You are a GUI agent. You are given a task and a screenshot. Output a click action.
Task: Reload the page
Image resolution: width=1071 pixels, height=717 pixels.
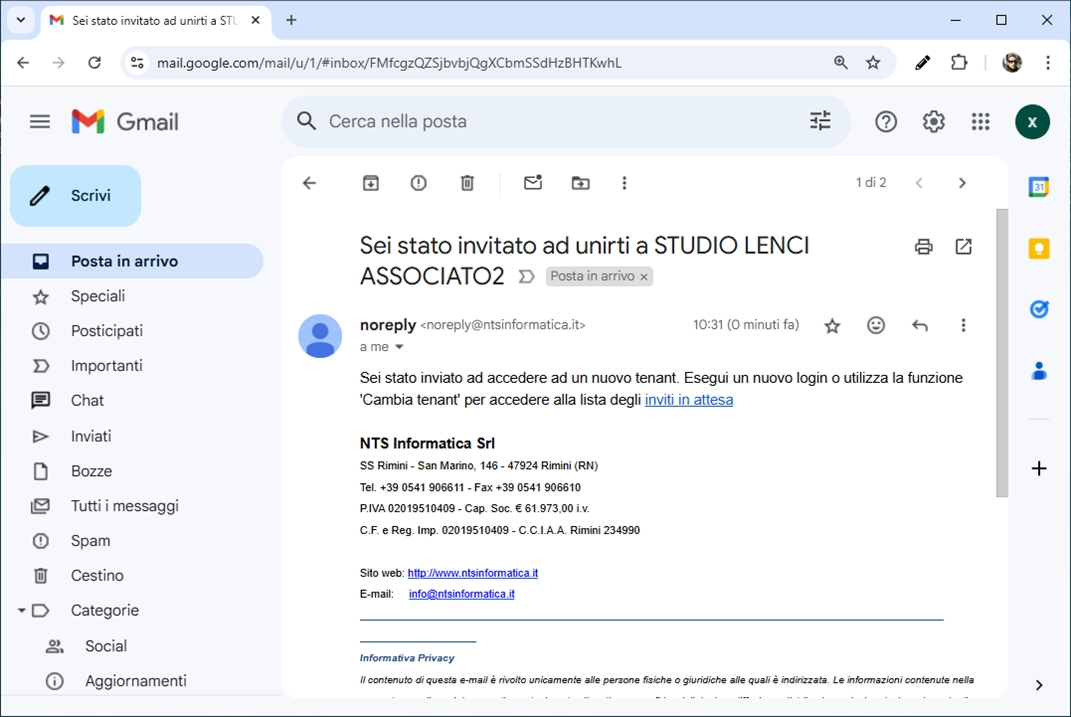(x=94, y=63)
